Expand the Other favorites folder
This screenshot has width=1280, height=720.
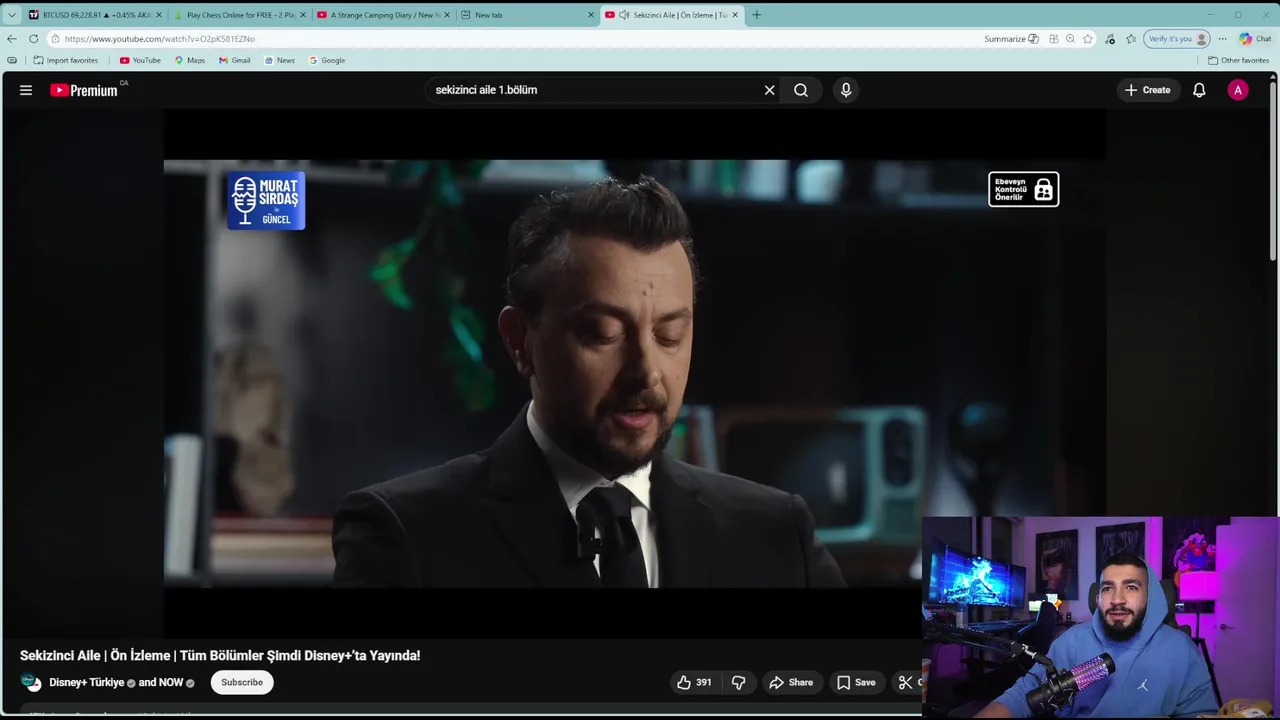[x=1238, y=60]
